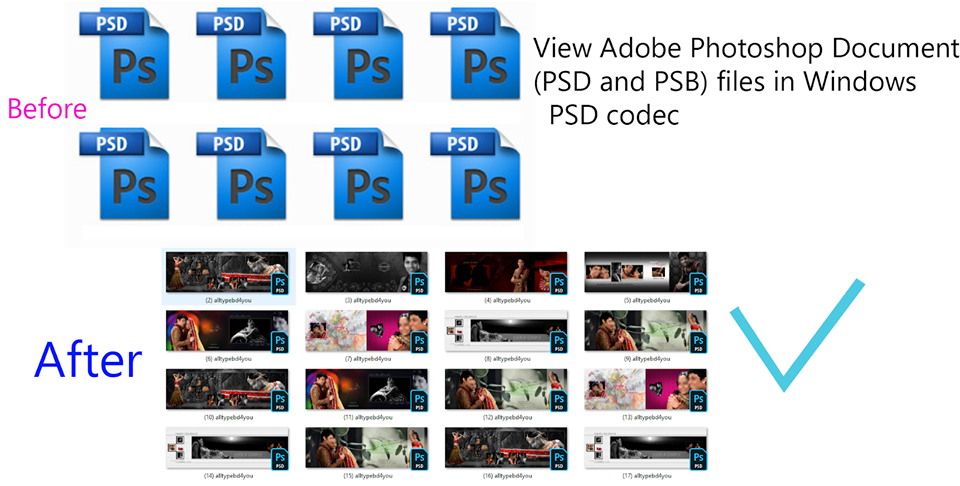Click the file name "(9) alltypebd4you"
960x486 pixels.
647,359
